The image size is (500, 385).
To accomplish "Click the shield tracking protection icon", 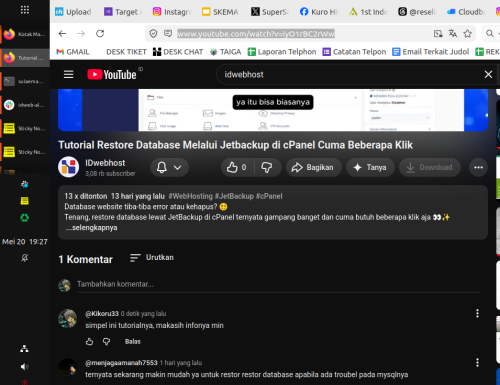I will click(153, 34).
